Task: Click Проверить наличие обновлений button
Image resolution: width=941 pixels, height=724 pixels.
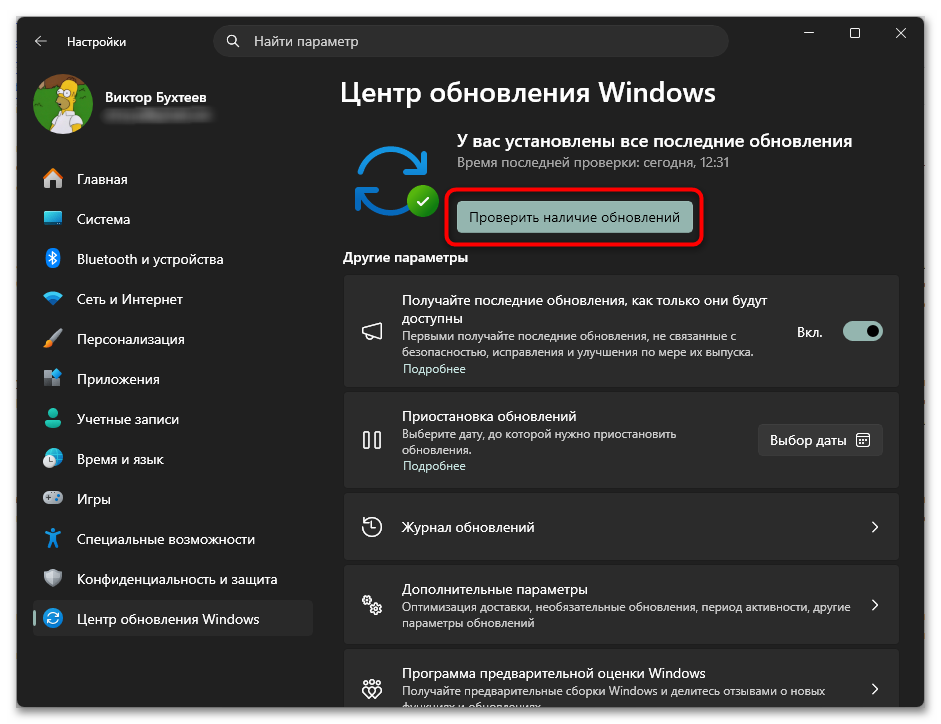Action: pos(574,217)
